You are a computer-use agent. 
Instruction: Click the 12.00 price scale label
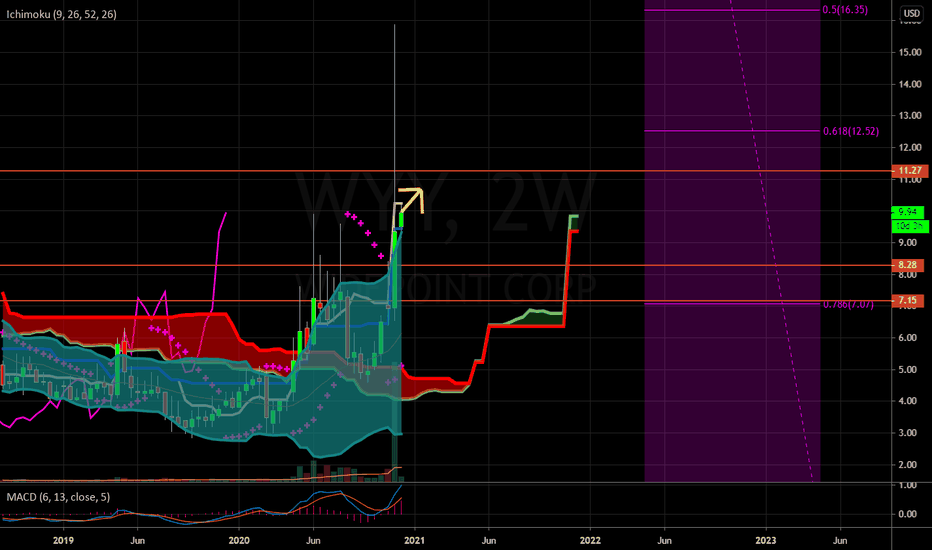tap(910, 147)
